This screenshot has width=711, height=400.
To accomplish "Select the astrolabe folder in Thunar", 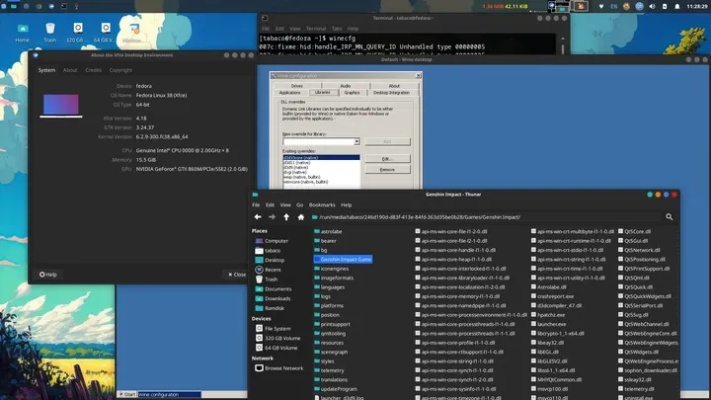I will (328, 231).
